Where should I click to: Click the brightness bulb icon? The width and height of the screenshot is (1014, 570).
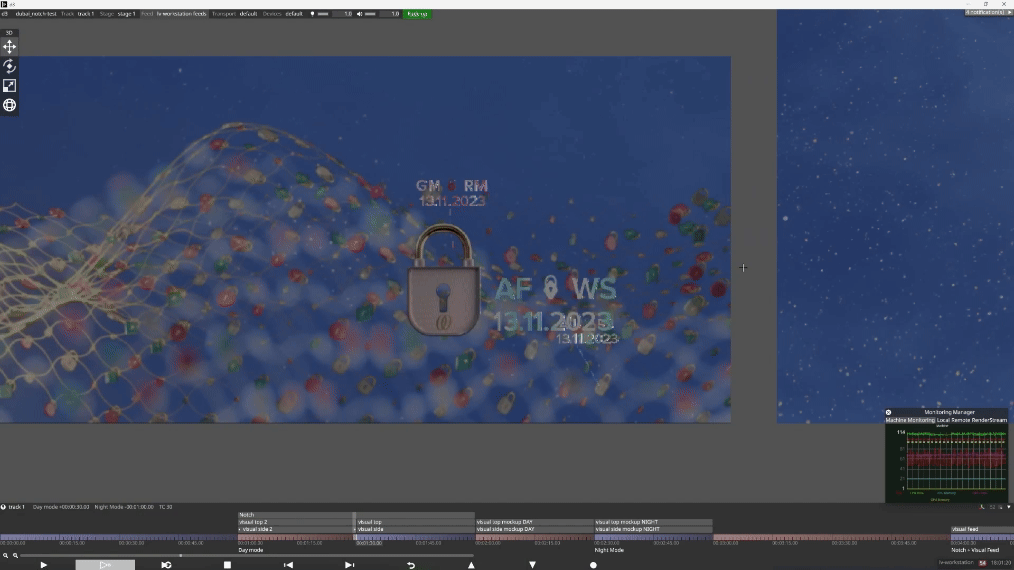coord(312,14)
